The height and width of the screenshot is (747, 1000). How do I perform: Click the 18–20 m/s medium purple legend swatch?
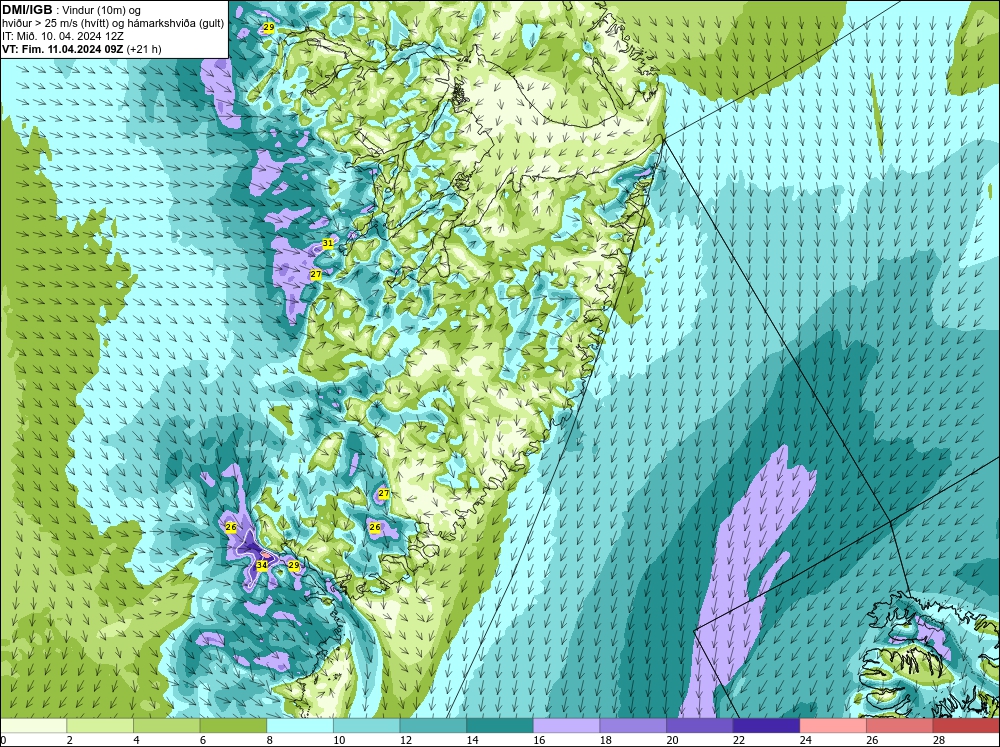click(x=633, y=726)
